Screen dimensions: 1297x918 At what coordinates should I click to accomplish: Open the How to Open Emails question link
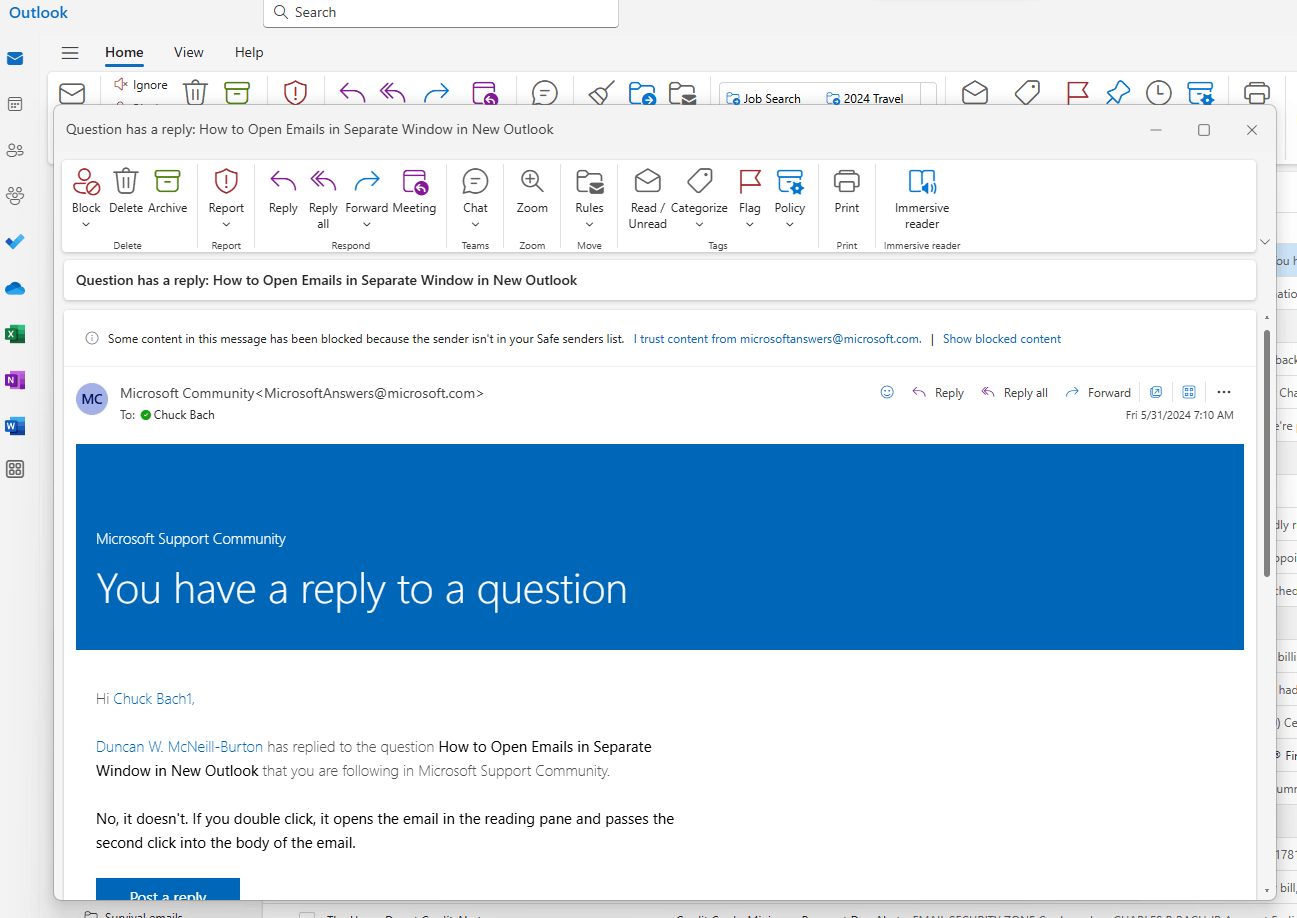pos(374,759)
